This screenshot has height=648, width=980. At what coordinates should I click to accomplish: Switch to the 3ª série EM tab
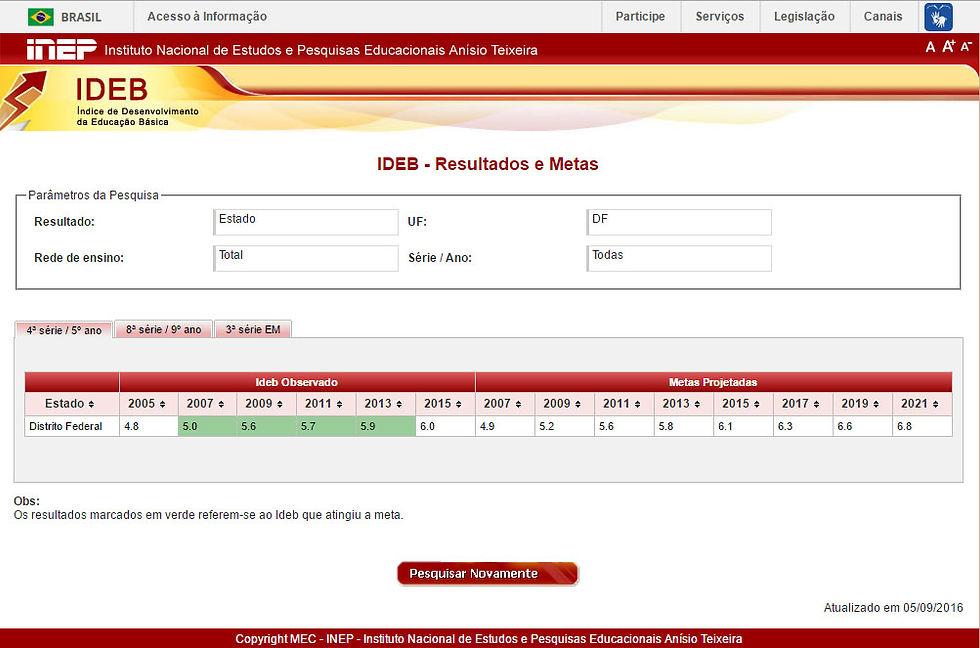click(x=253, y=329)
